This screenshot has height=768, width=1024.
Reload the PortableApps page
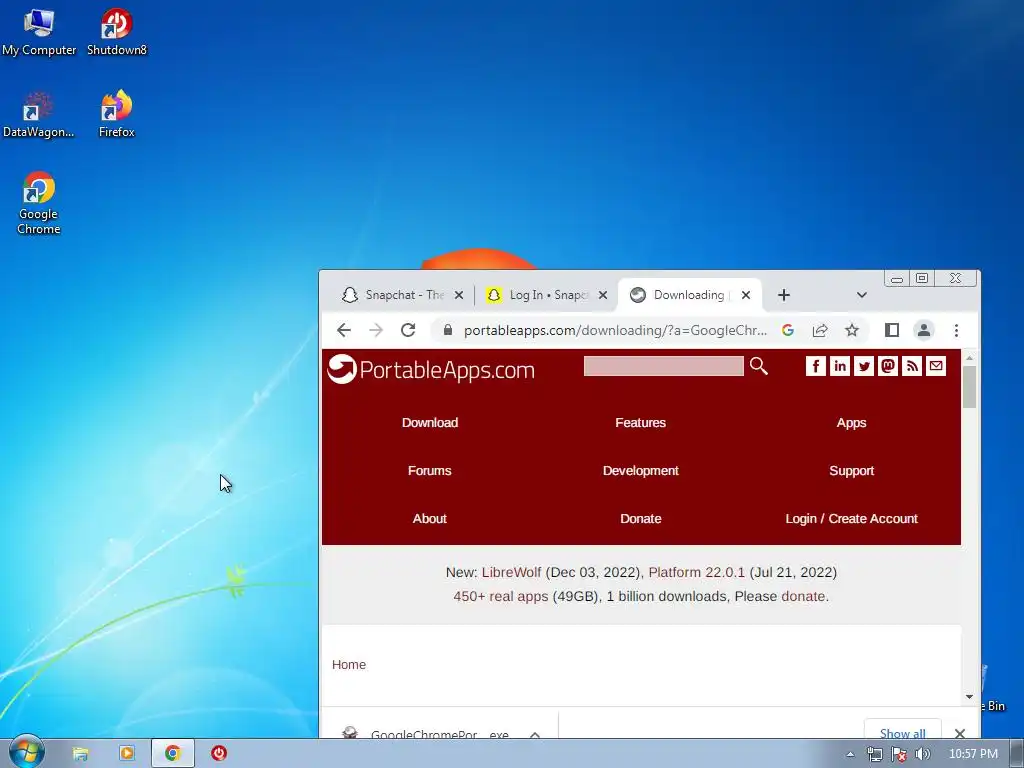[x=408, y=330]
